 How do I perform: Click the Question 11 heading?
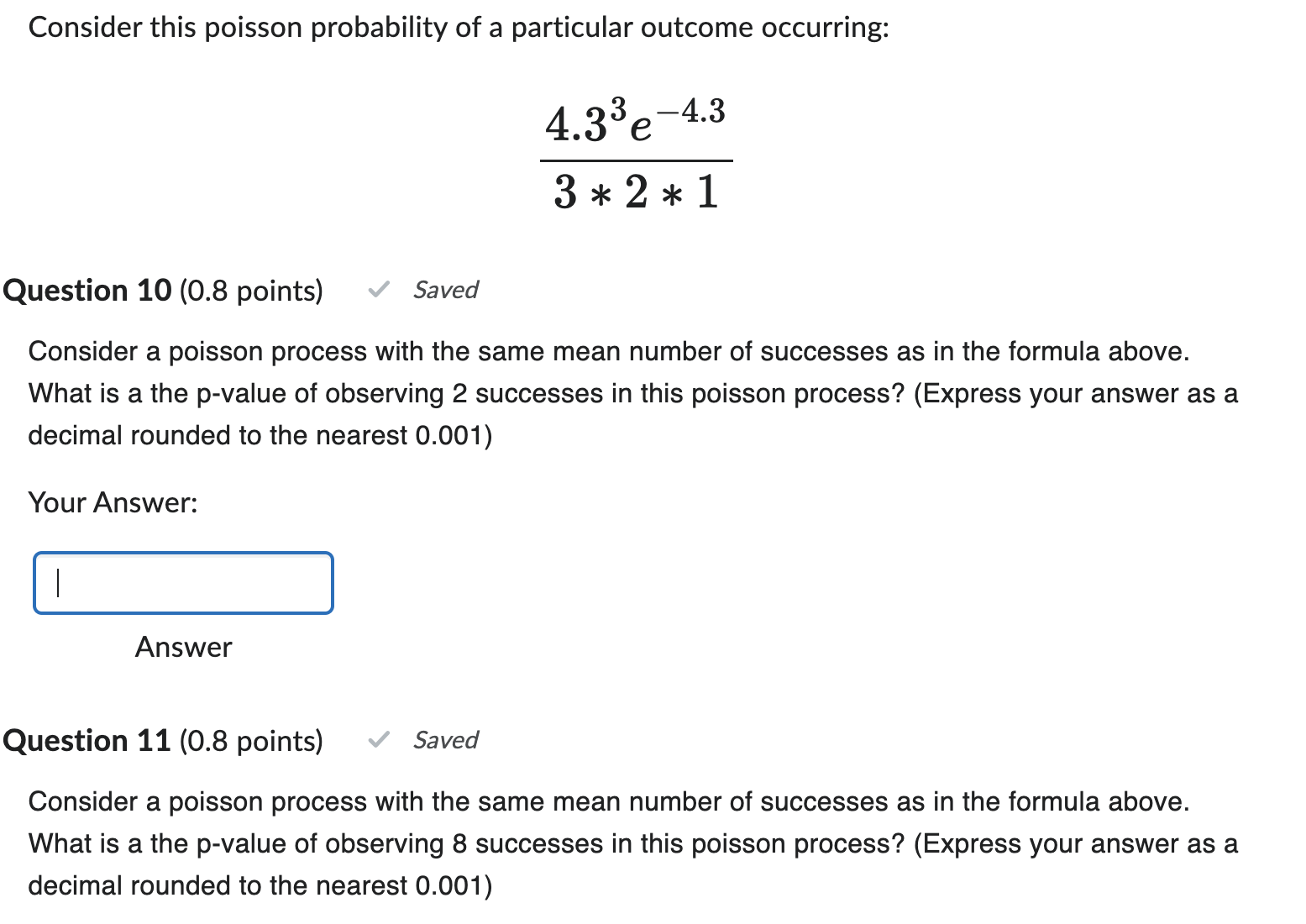[87, 741]
